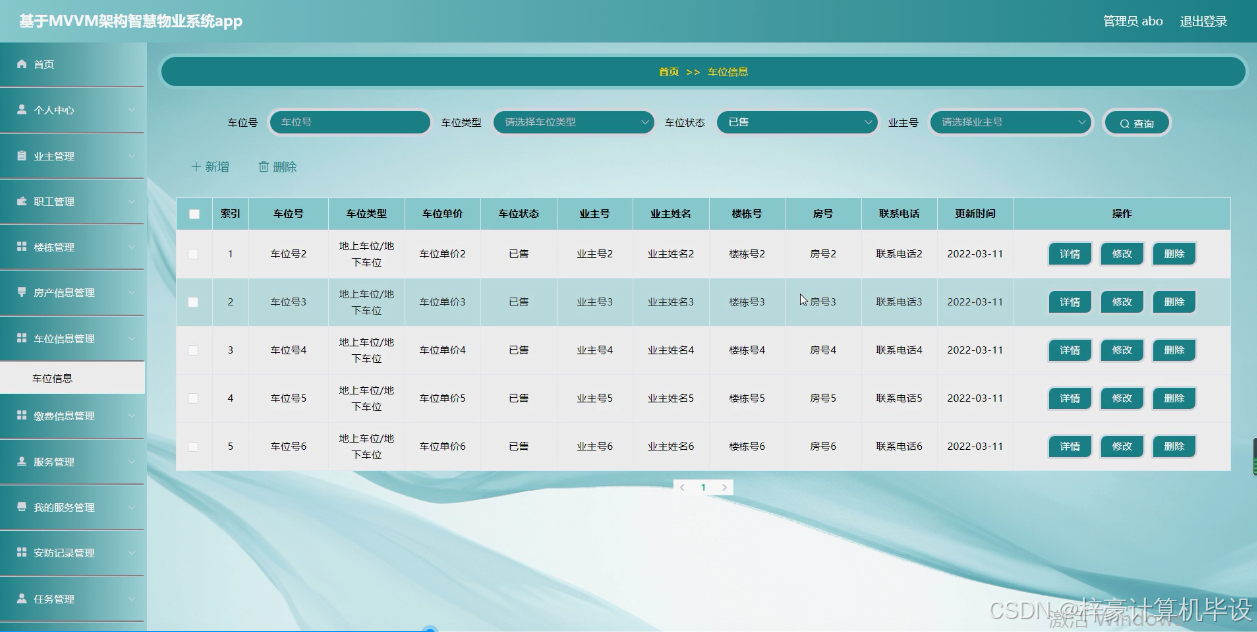The height and width of the screenshot is (632, 1257).
Task: Click 删除 for row 车位号5
Action: click(1174, 398)
